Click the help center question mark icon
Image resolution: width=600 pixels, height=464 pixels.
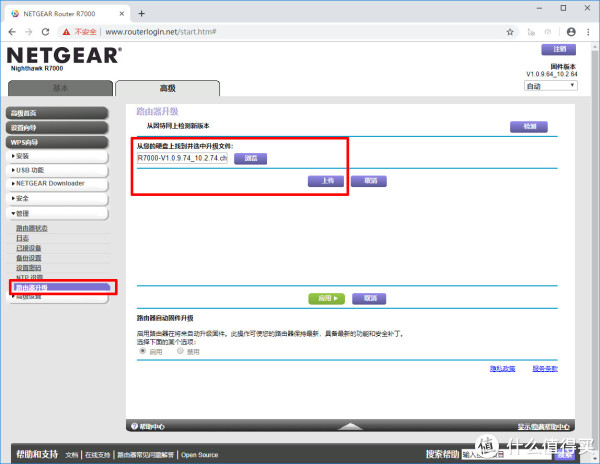pyautogui.click(x=134, y=426)
